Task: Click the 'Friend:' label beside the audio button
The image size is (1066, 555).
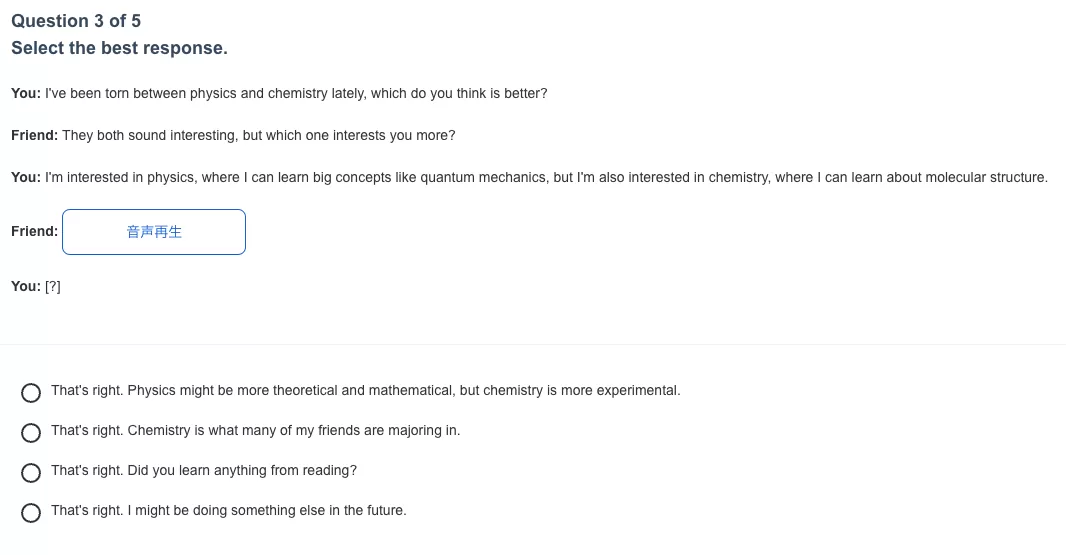Action: [35, 231]
